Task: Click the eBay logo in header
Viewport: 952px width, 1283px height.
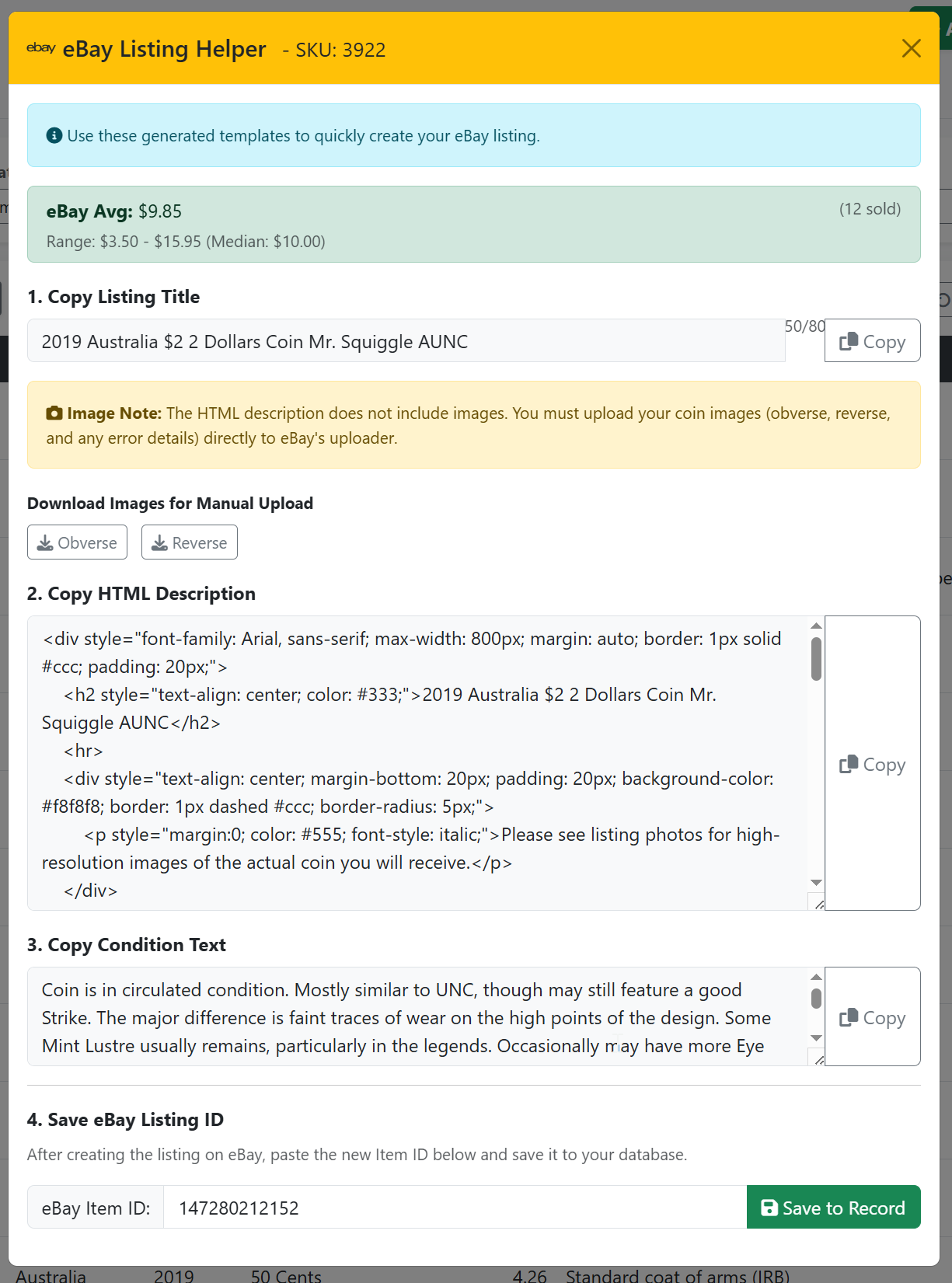Action: click(x=41, y=48)
